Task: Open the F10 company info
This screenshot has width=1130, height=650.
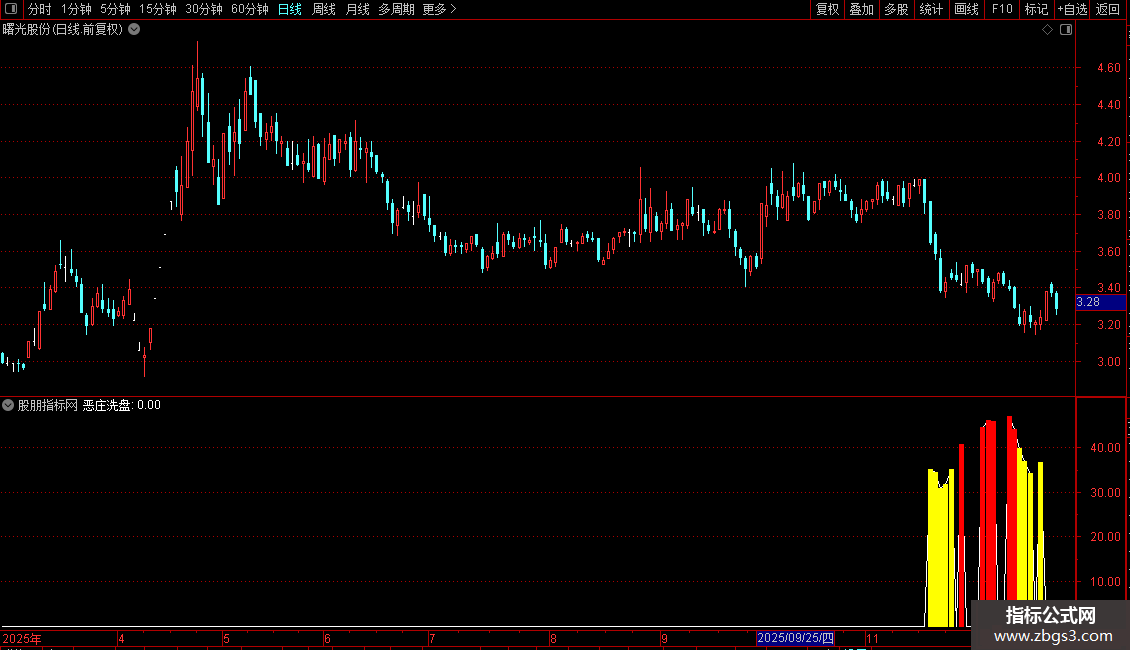Action: pos(1002,9)
